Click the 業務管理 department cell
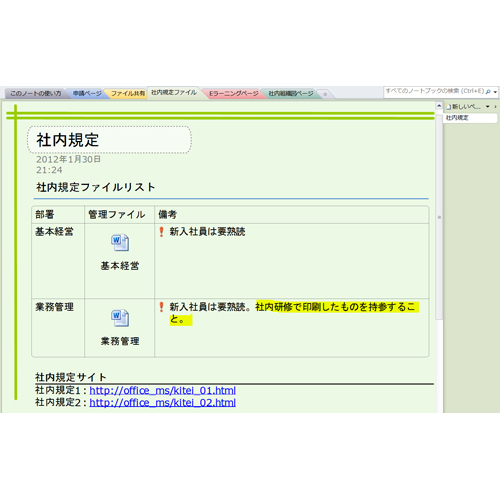The image size is (500, 500). (58, 328)
